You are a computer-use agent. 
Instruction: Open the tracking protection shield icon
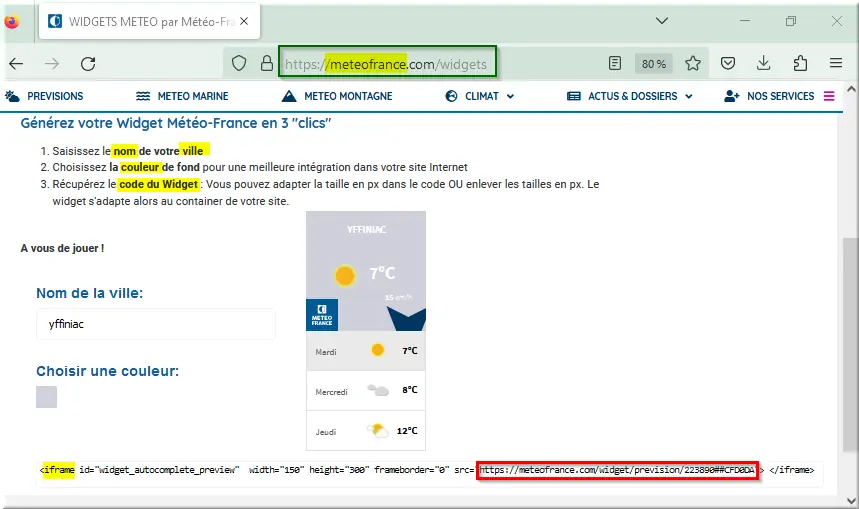239,64
